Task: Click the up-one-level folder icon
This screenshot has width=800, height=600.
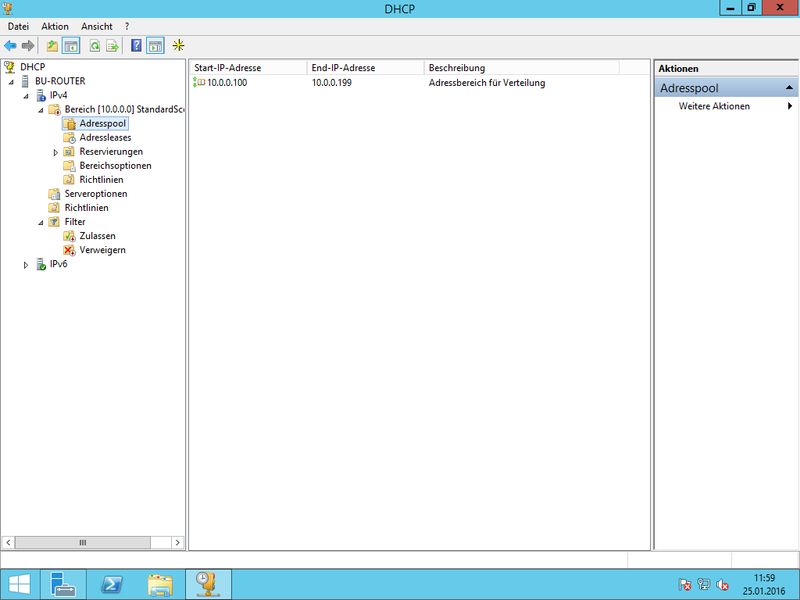Action: coord(53,46)
